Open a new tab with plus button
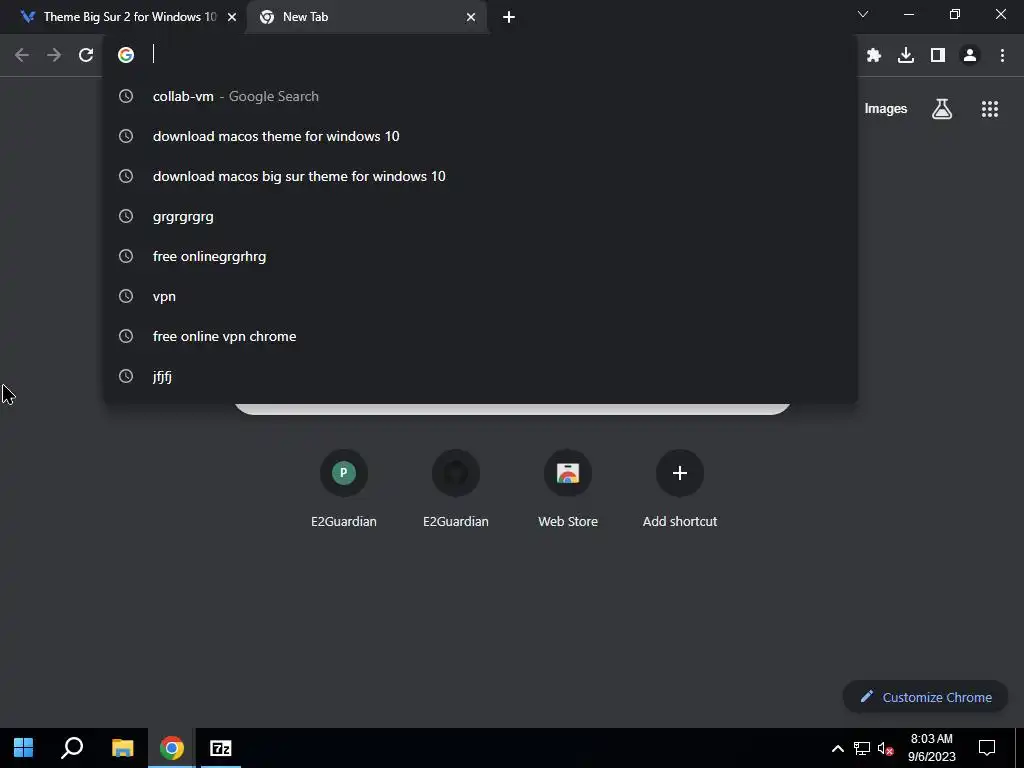Image resolution: width=1024 pixels, height=768 pixels. pyautogui.click(x=509, y=17)
